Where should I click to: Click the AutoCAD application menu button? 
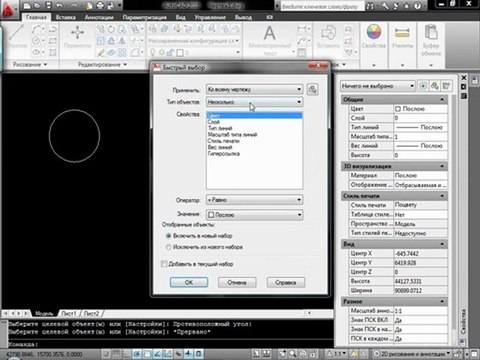click(x=8, y=10)
